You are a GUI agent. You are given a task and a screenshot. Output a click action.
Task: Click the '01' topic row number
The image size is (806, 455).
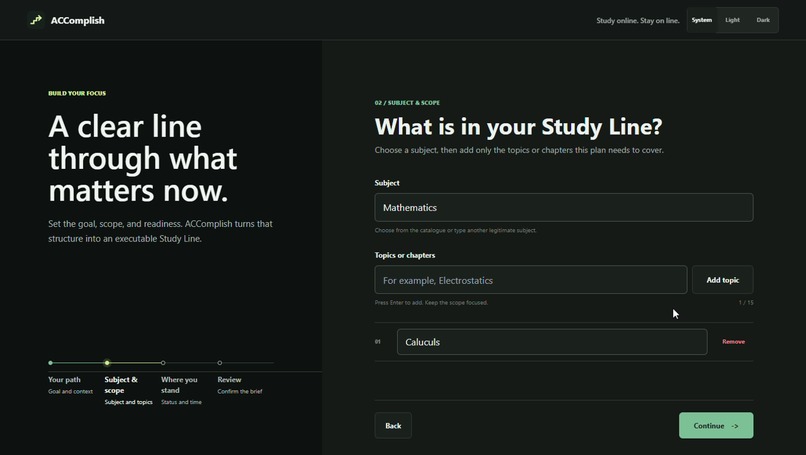pyautogui.click(x=378, y=342)
